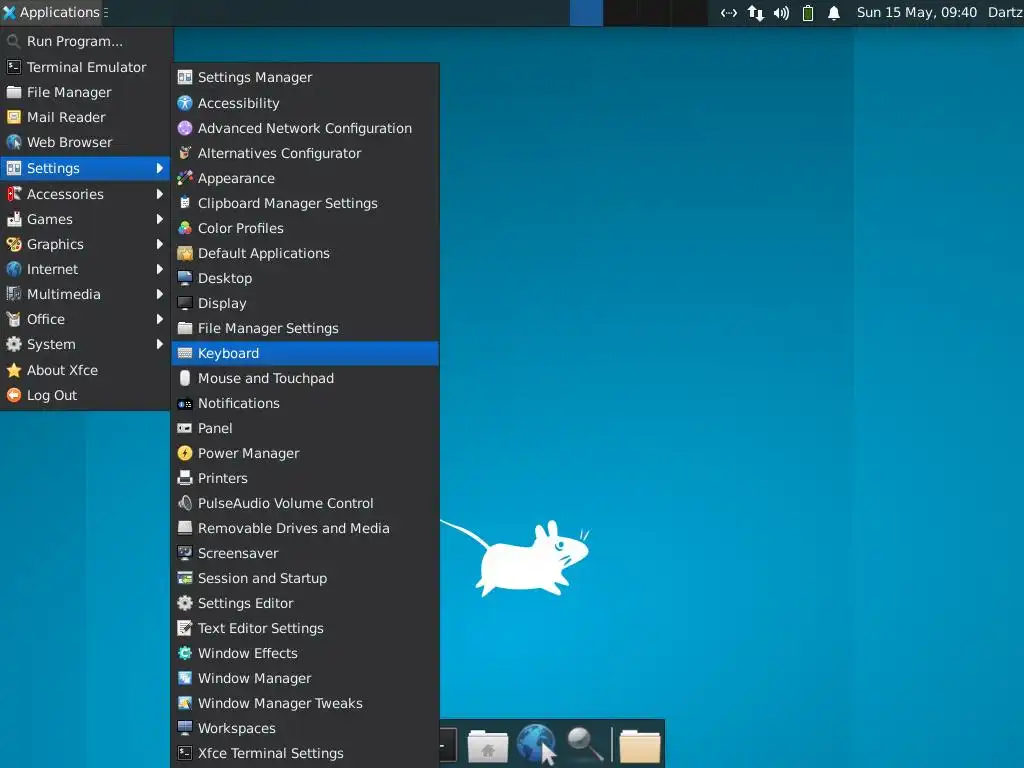Click the PulseAudio Volume Control speaker icon
The width and height of the screenshot is (1024, 768).
185,503
